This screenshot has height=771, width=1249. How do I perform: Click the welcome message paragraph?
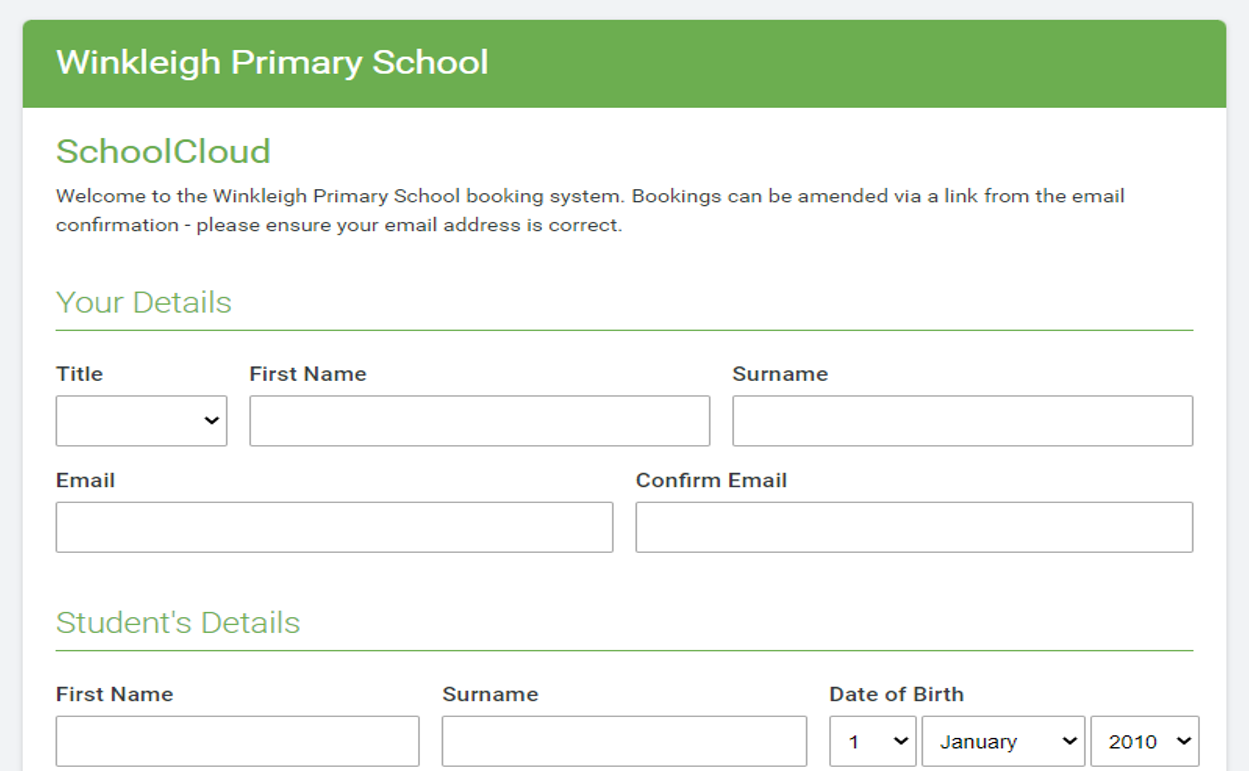click(590, 210)
